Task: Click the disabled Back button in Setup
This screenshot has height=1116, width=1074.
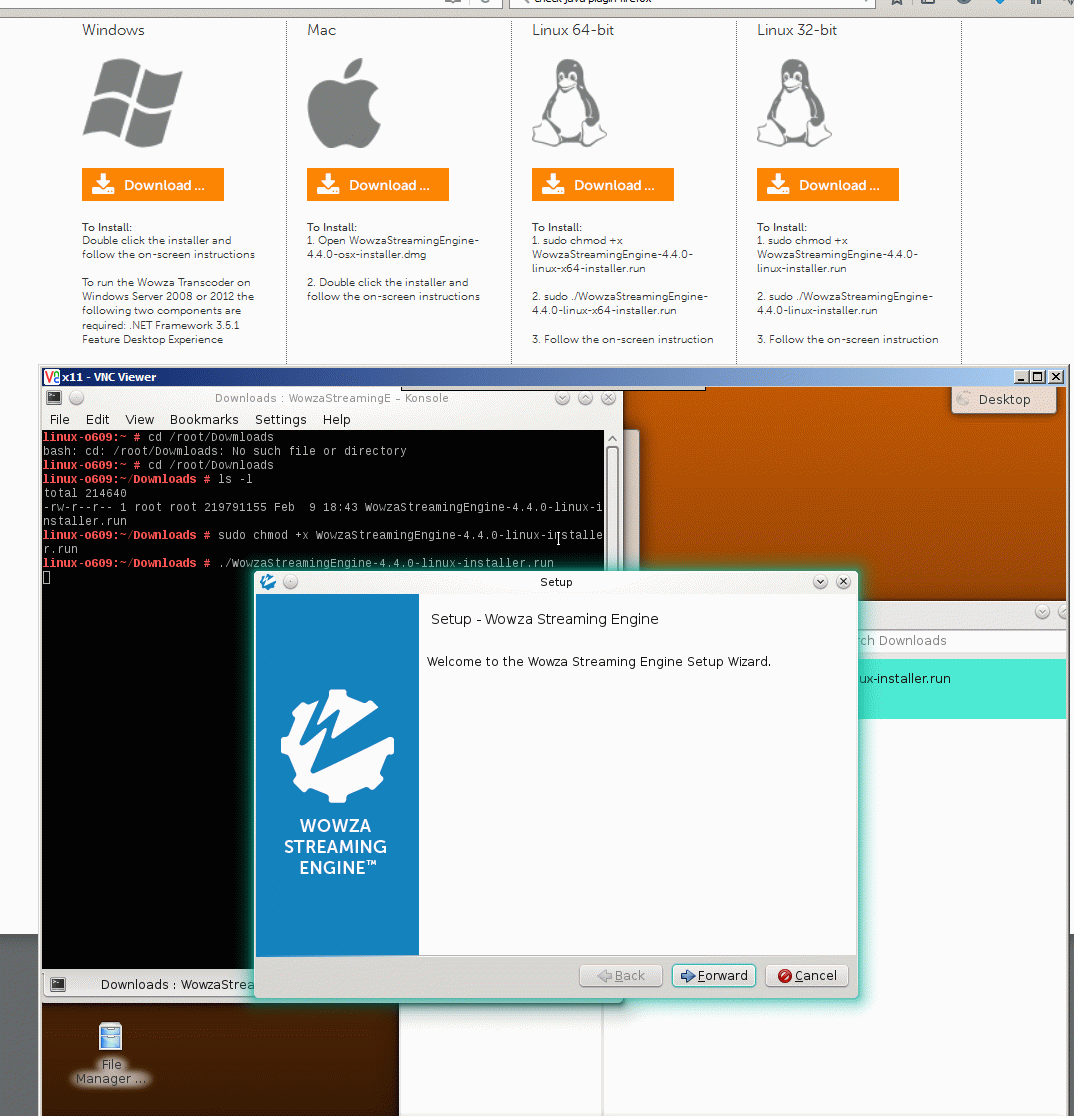Action: (x=621, y=976)
